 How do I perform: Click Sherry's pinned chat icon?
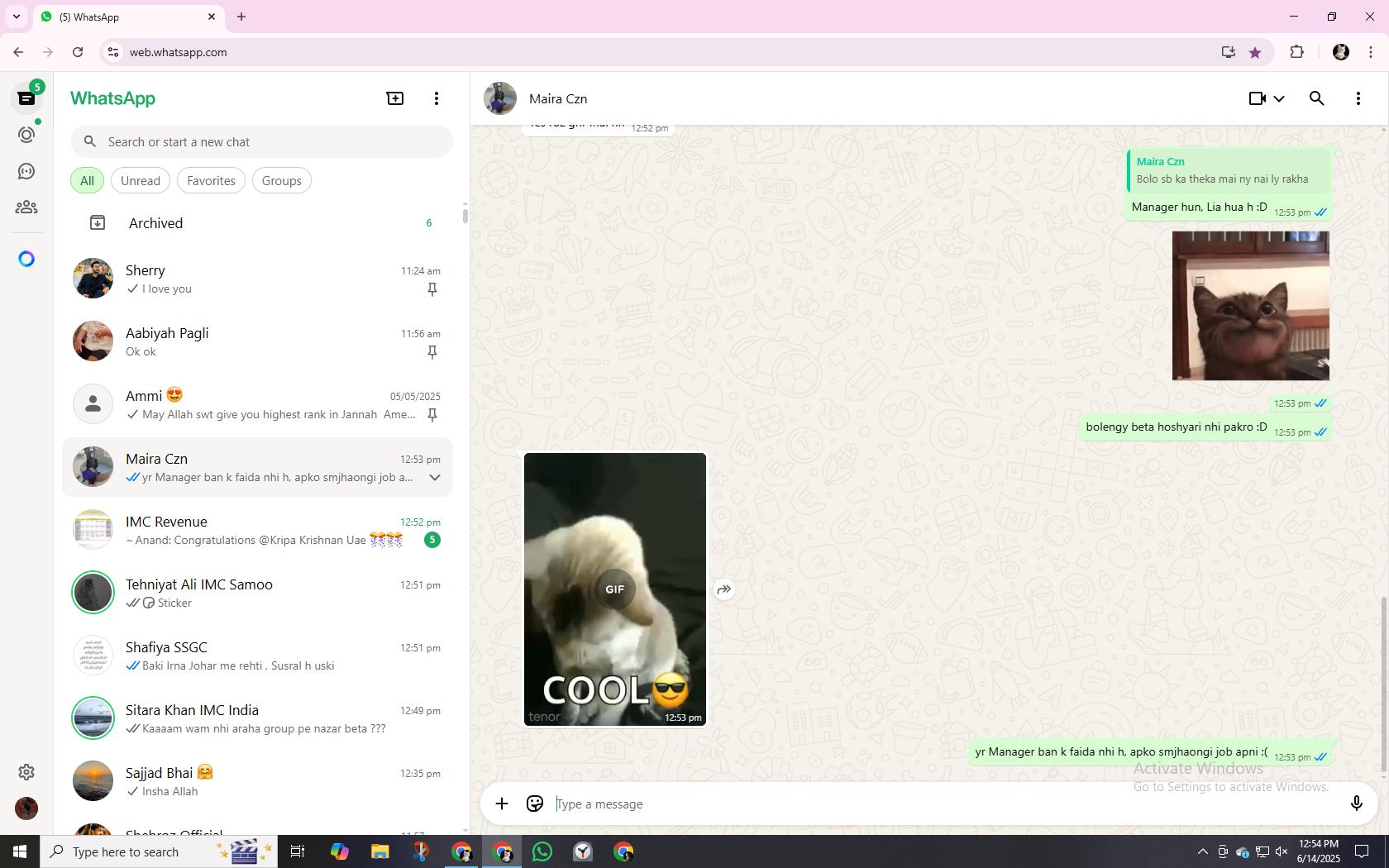click(x=432, y=289)
